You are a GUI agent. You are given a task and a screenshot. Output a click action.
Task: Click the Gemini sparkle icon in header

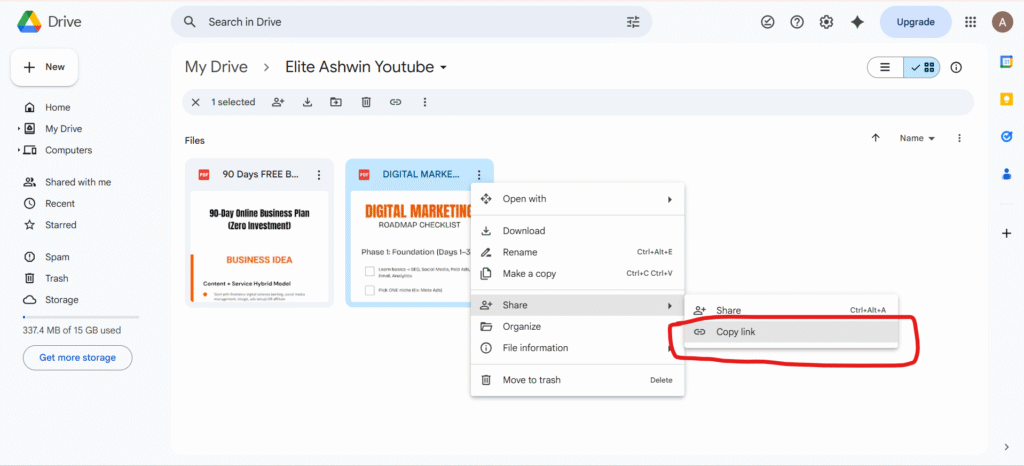click(856, 22)
